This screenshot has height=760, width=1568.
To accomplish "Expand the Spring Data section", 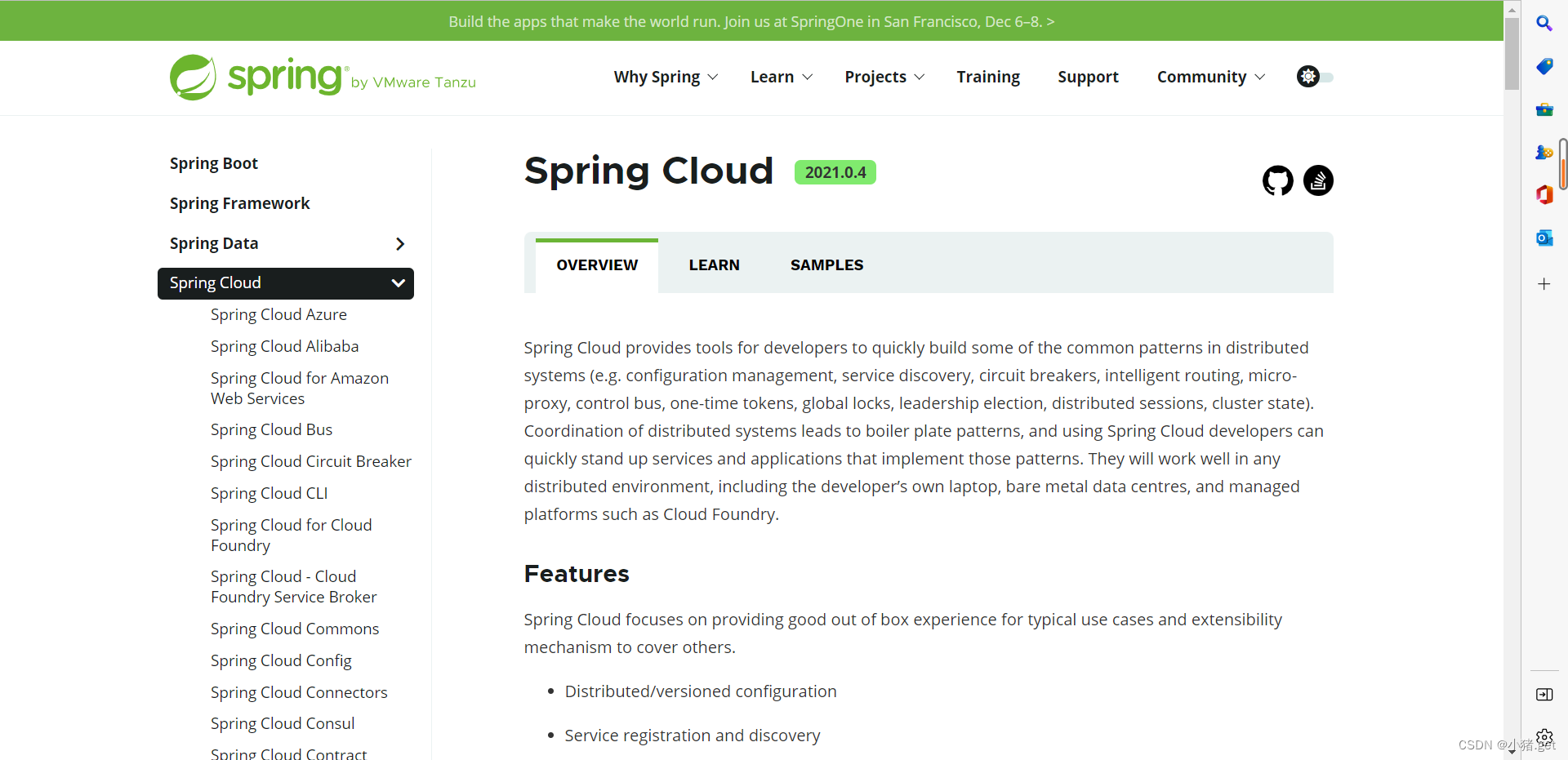I will [399, 243].
